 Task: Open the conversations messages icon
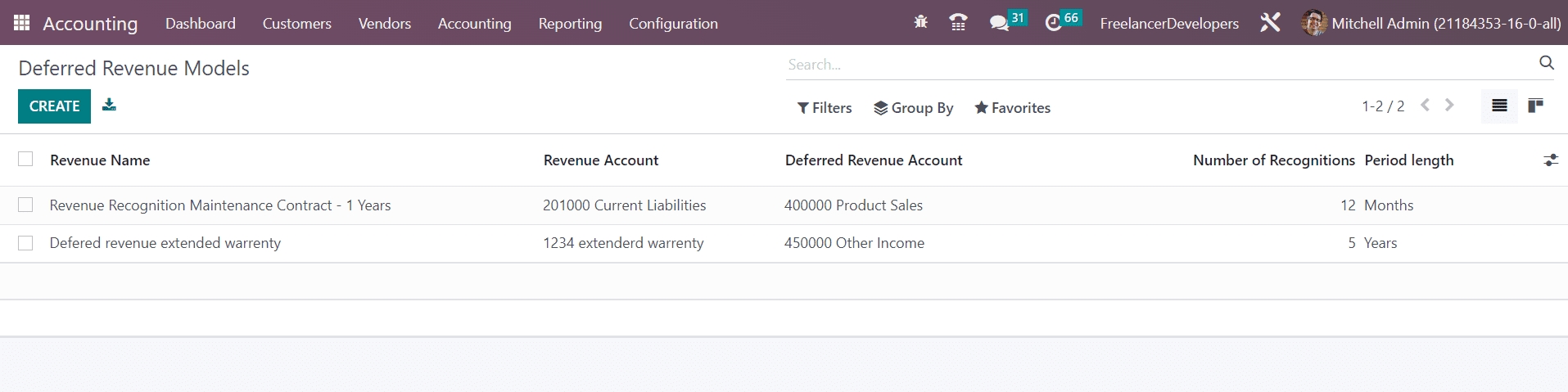(x=999, y=23)
